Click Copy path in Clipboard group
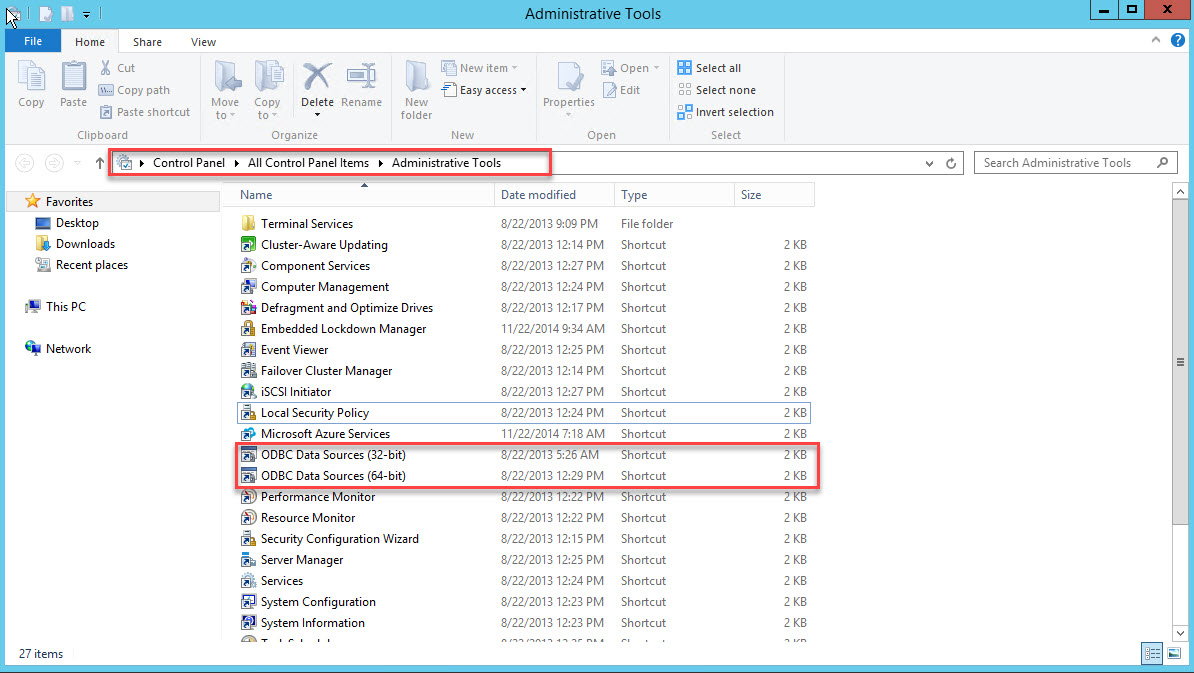This screenshot has height=673, width=1194. pyautogui.click(x=135, y=90)
